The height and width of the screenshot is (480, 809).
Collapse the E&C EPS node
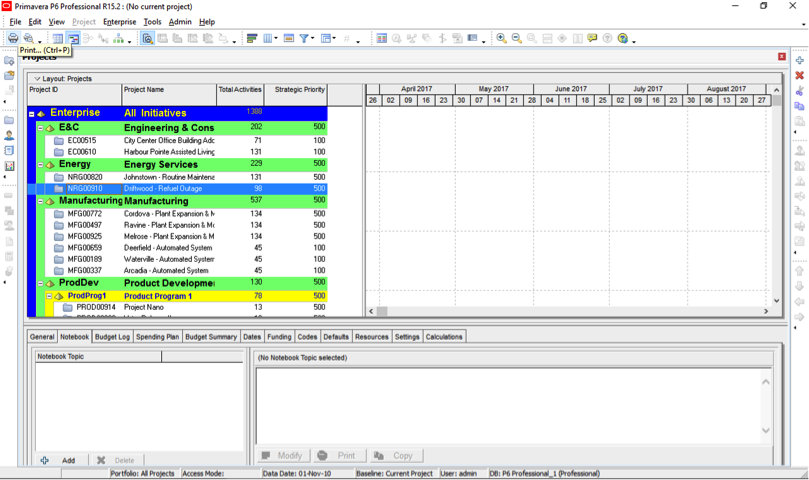(40, 128)
